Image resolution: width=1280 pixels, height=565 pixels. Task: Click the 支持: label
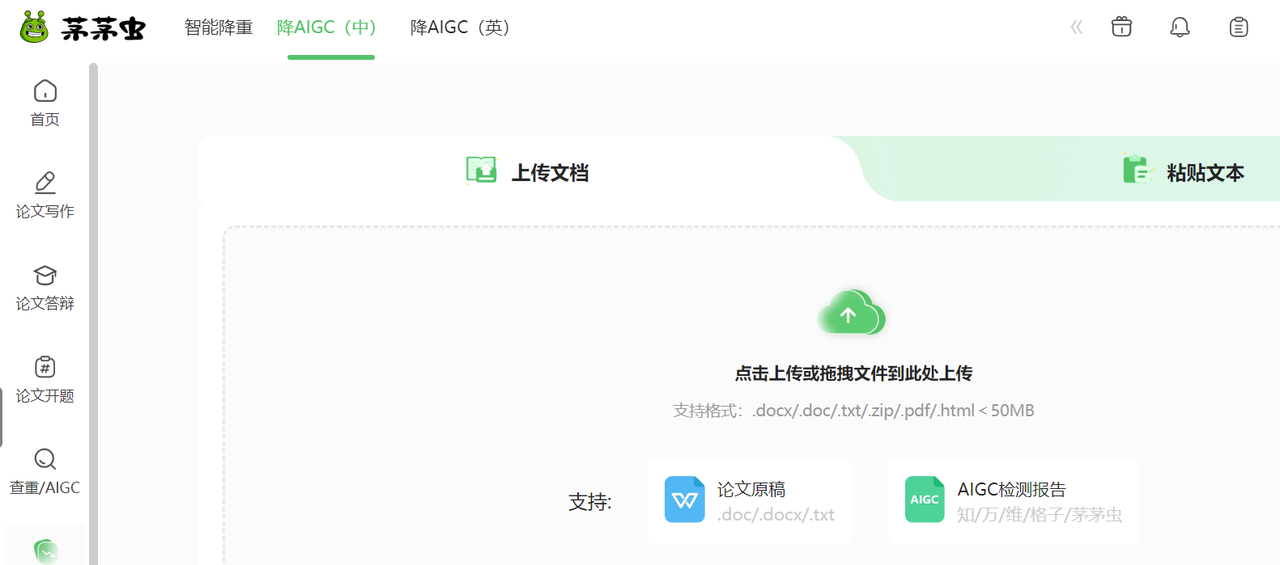point(590,502)
